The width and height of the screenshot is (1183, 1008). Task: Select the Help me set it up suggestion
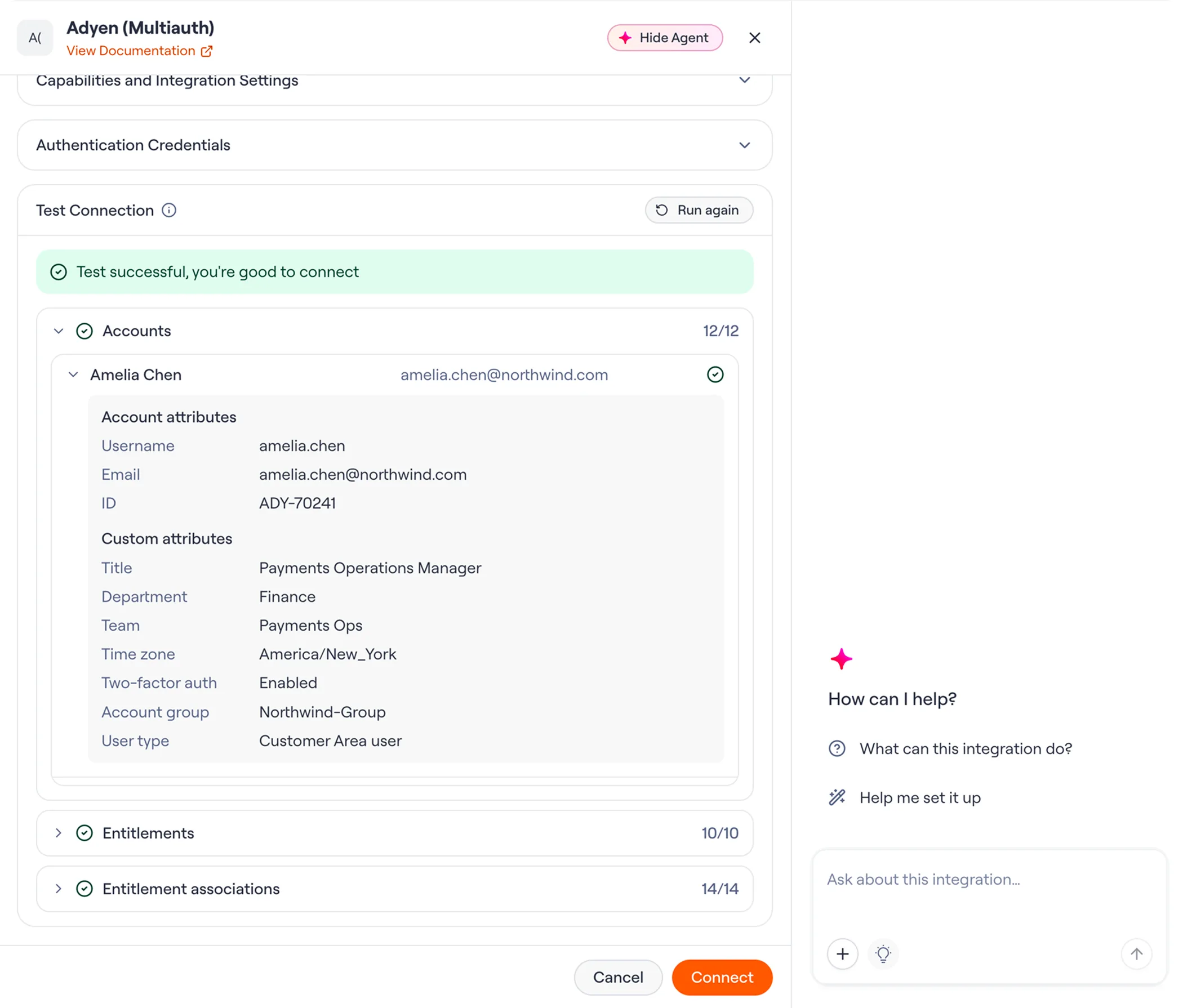pyautogui.click(x=904, y=797)
